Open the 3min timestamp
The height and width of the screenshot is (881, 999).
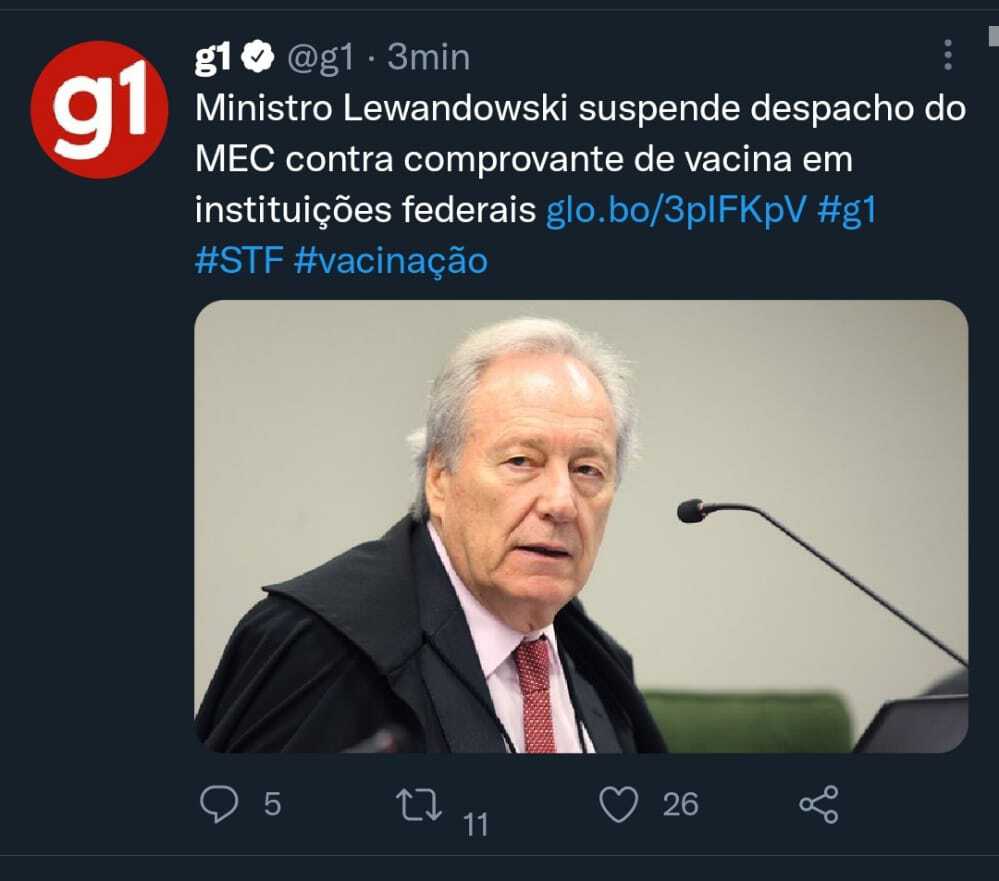(428, 57)
